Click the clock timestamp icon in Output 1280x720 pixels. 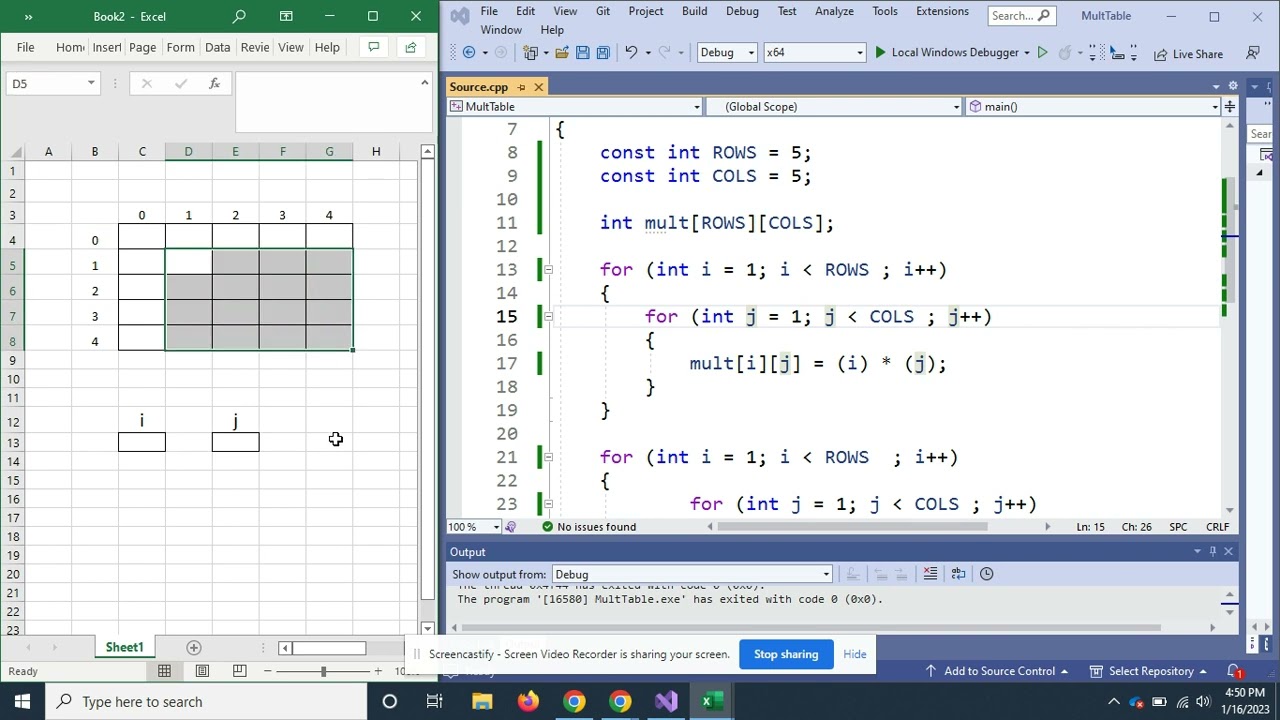(x=986, y=574)
